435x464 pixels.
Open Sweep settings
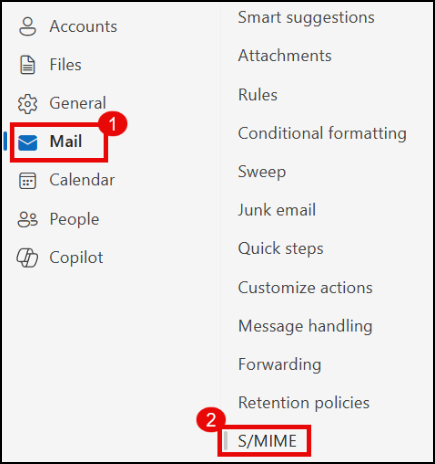tap(262, 172)
